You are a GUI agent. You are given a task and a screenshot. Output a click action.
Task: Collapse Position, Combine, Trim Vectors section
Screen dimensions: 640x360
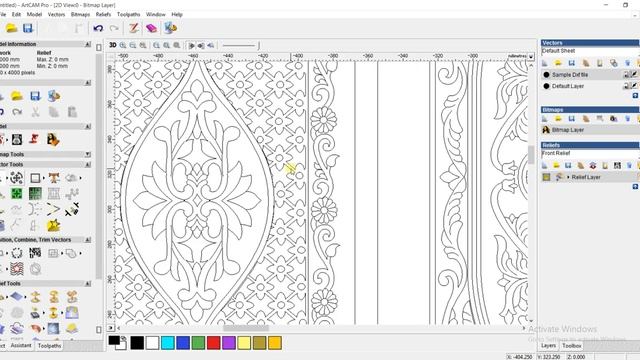point(88,240)
